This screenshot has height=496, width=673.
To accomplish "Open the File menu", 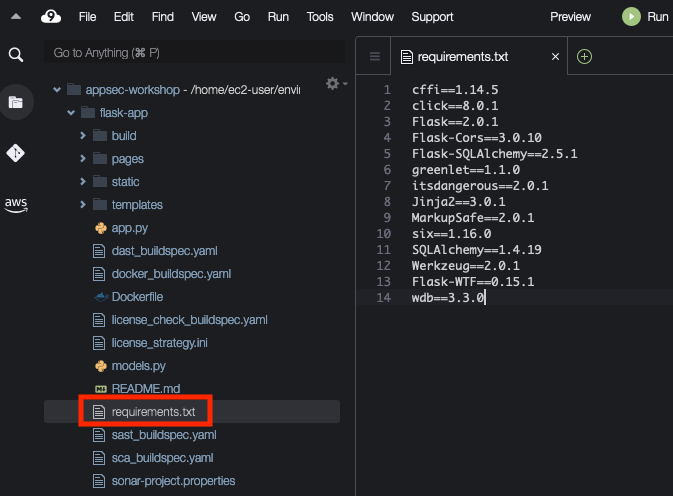I will tap(88, 17).
